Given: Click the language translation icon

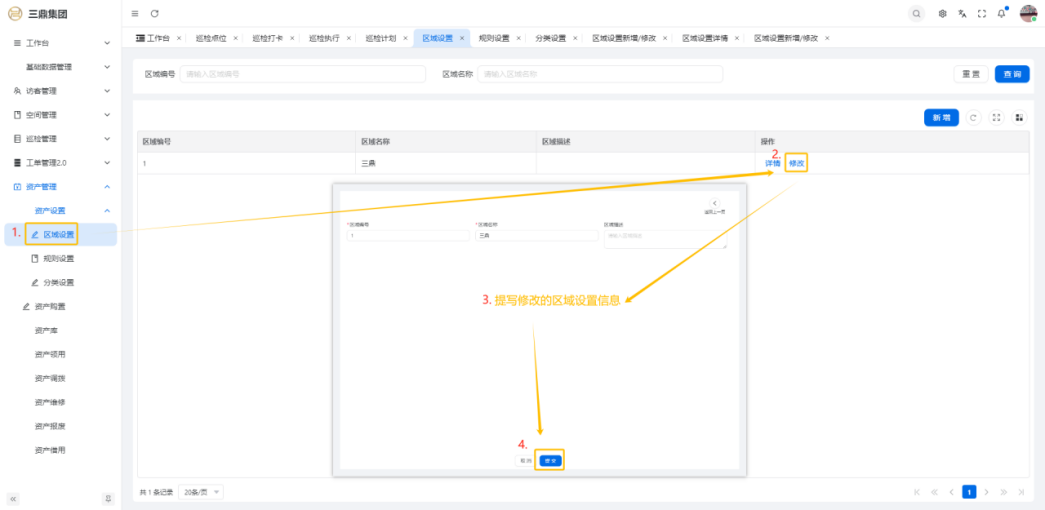Looking at the screenshot, I should tap(962, 13).
